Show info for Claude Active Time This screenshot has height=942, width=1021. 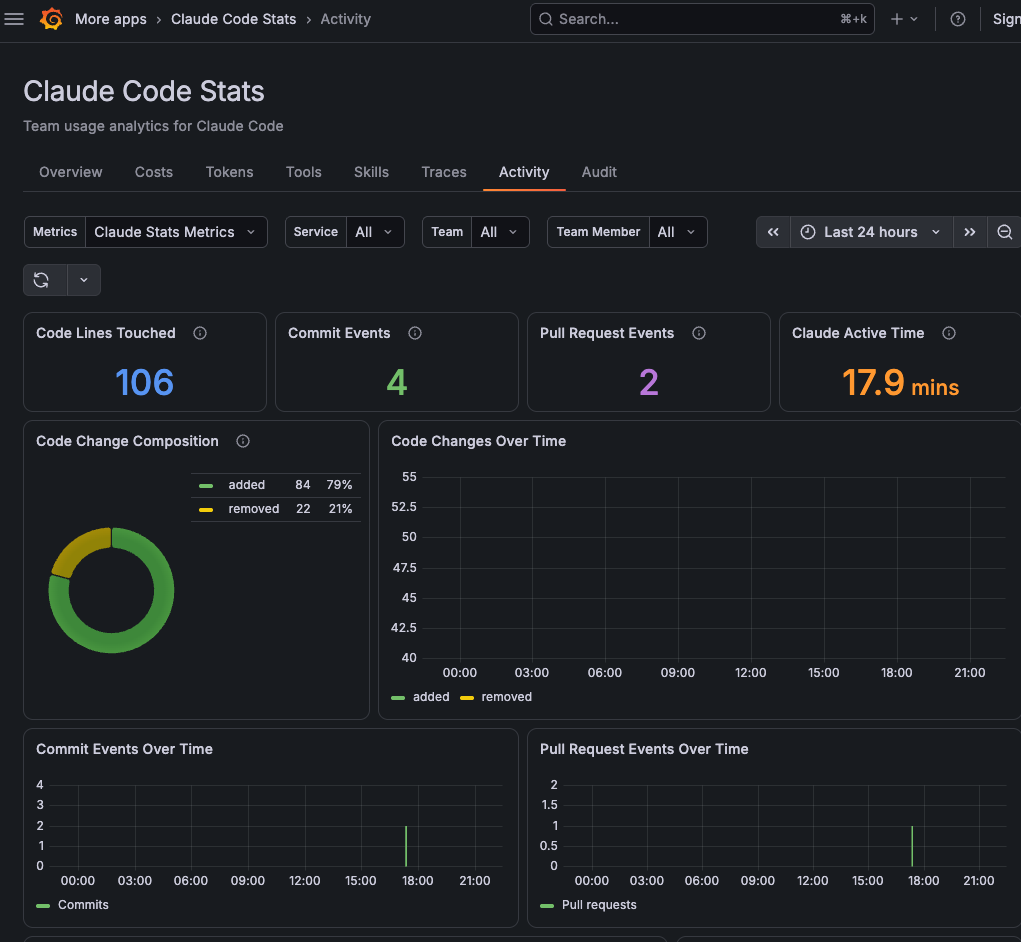point(949,333)
